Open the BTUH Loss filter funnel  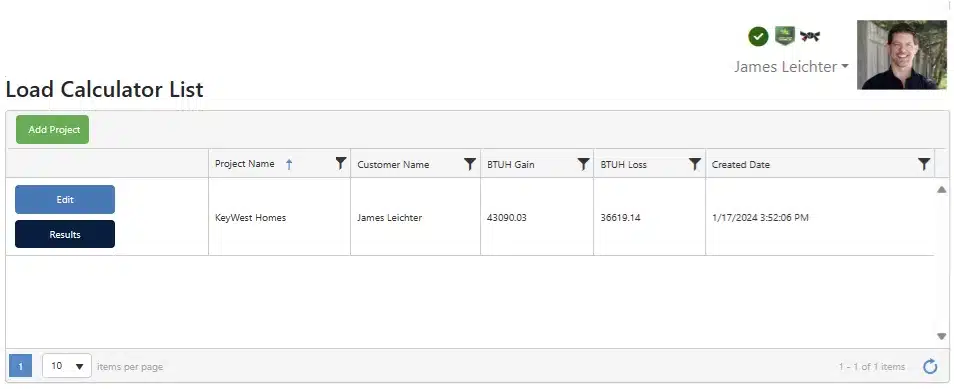coord(695,164)
